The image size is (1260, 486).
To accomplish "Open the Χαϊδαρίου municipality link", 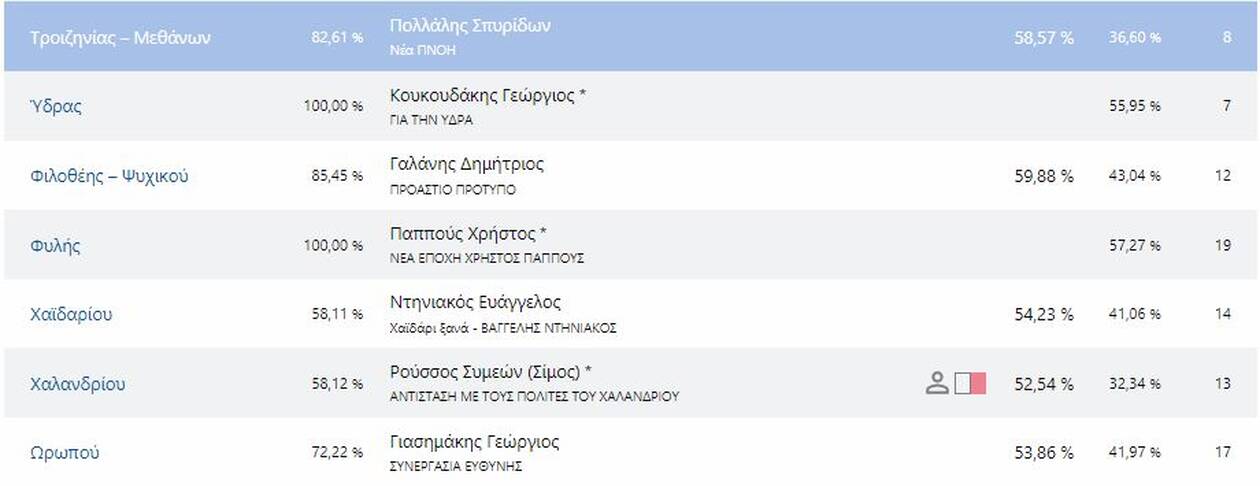I will (x=71, y=314).
